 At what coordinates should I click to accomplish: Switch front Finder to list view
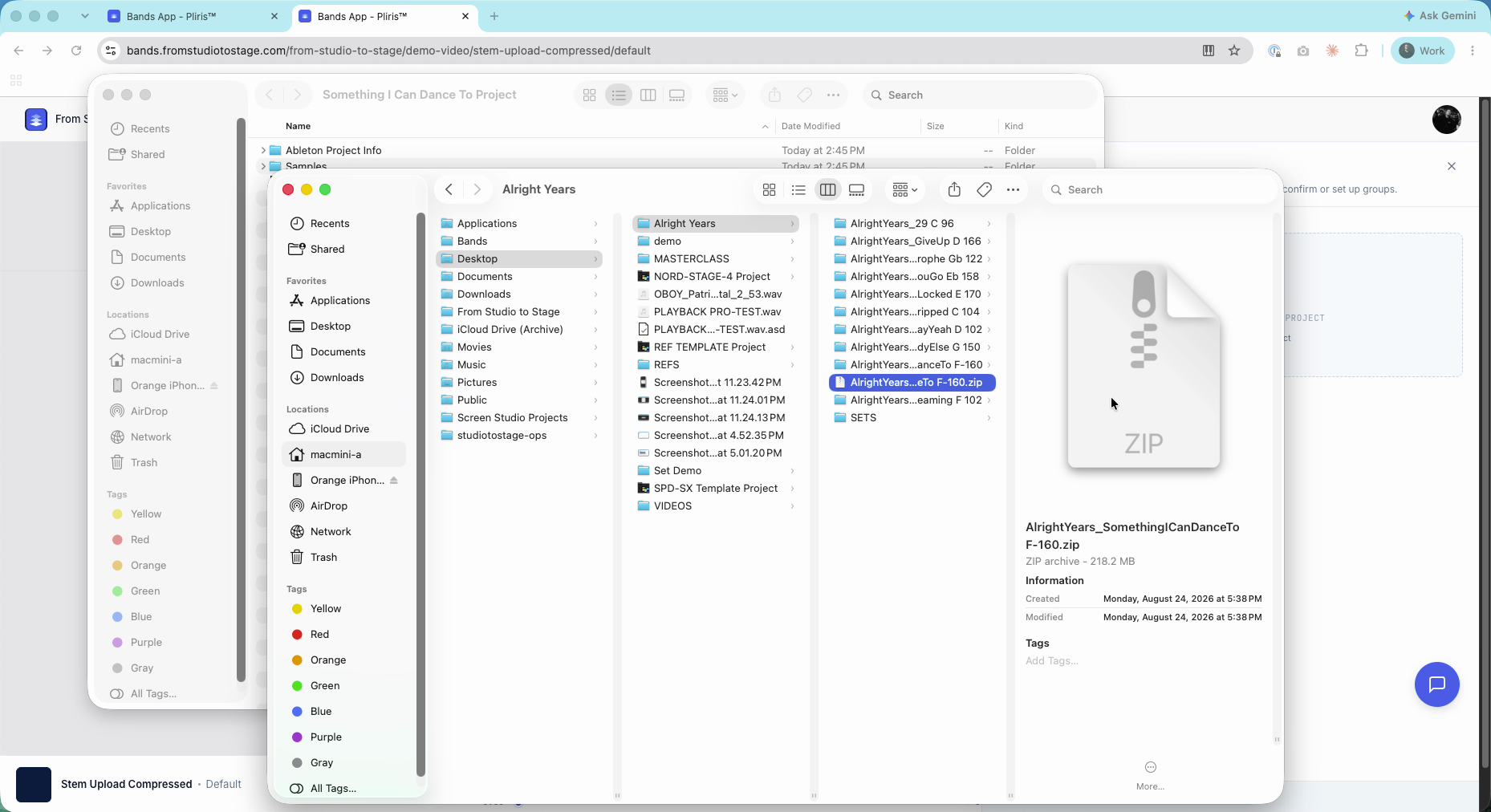(x=798, y=189)
